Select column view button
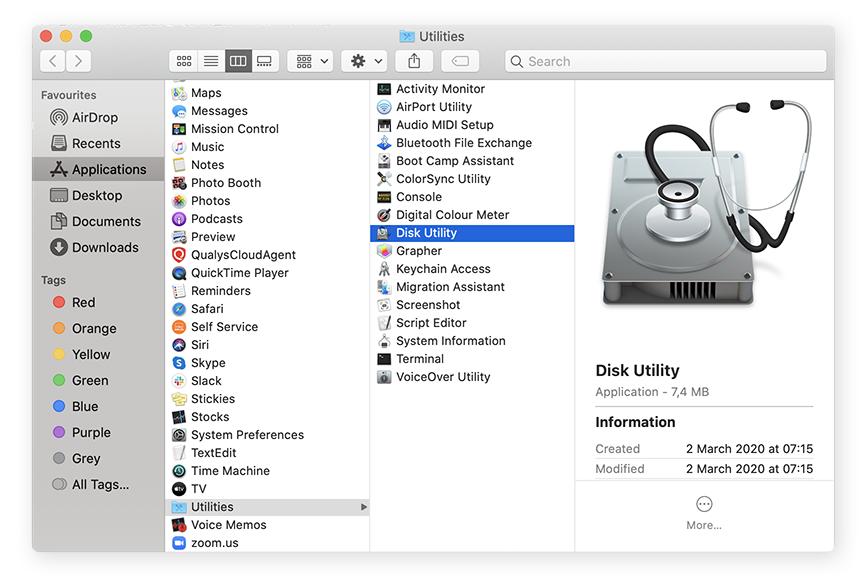Image resolution: width=864 pixels, height=582 pixels. tap(238, 61)
